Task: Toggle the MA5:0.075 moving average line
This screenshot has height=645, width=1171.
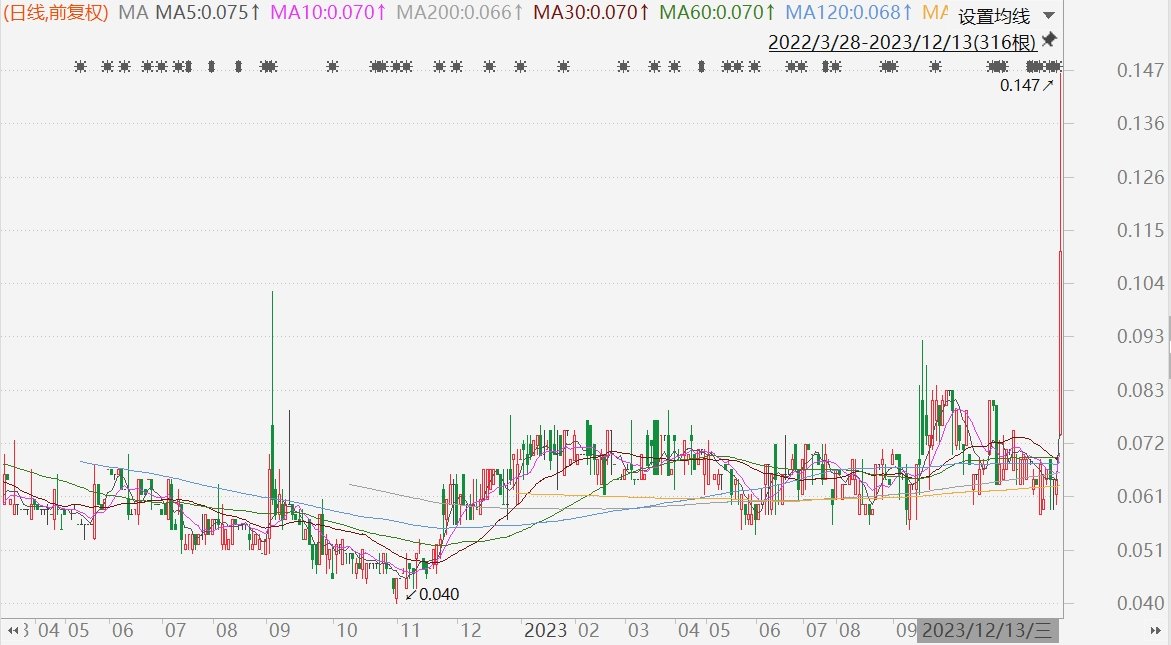Action: (x=208, y=13)
